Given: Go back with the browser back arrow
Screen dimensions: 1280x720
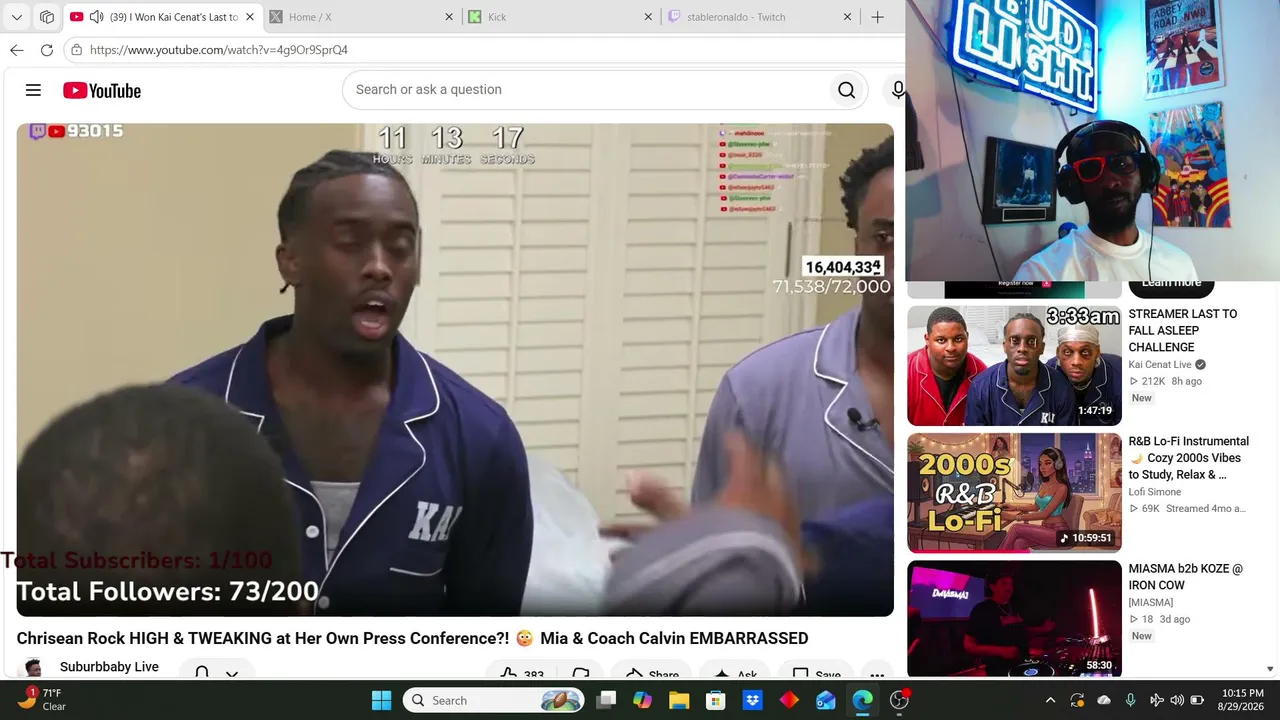Looking at the screenshot, I should (x=16, y=50).
